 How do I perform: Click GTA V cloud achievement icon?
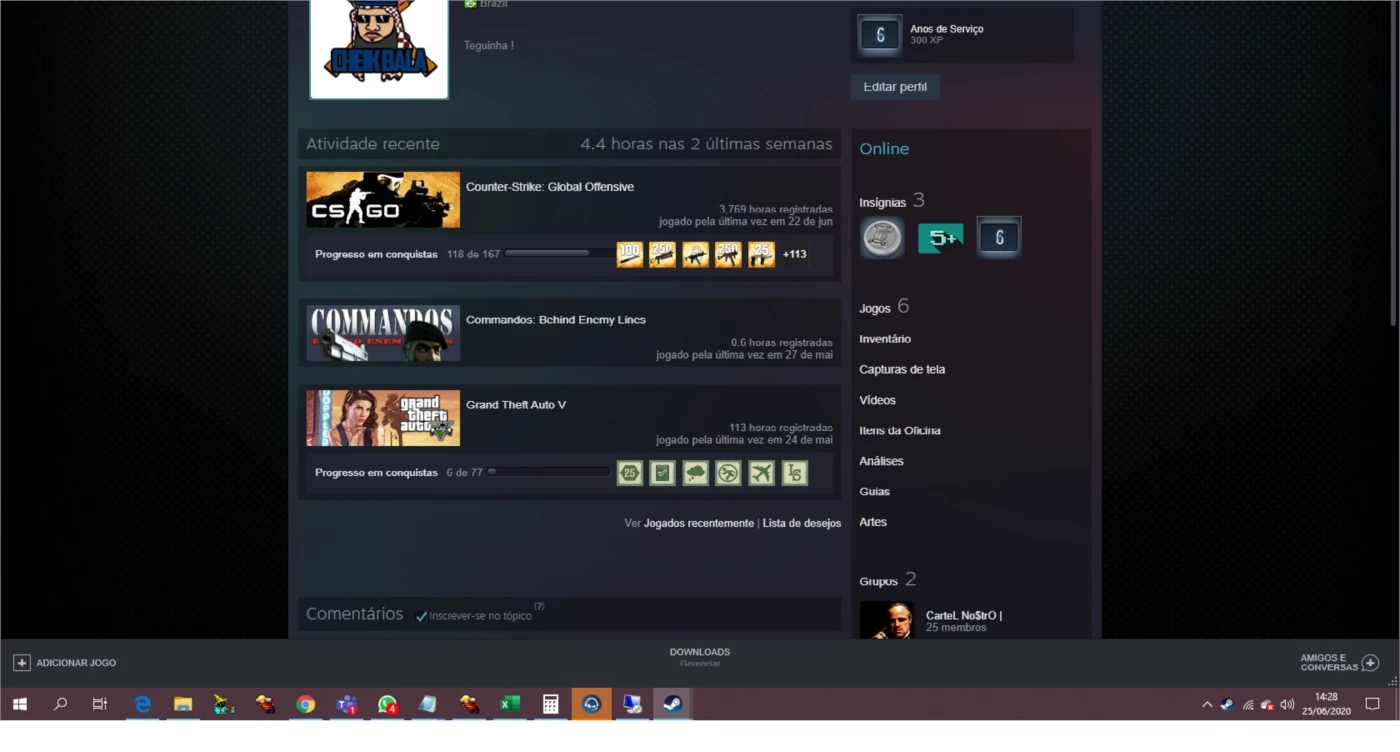(695, 473)
